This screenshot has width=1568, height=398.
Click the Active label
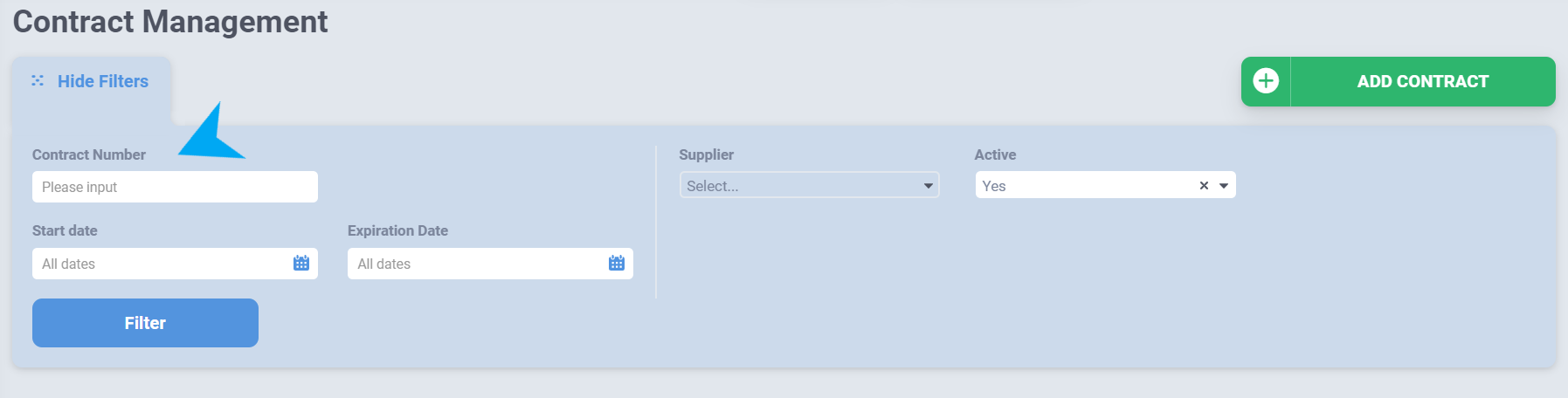click(x=995, y=154)
